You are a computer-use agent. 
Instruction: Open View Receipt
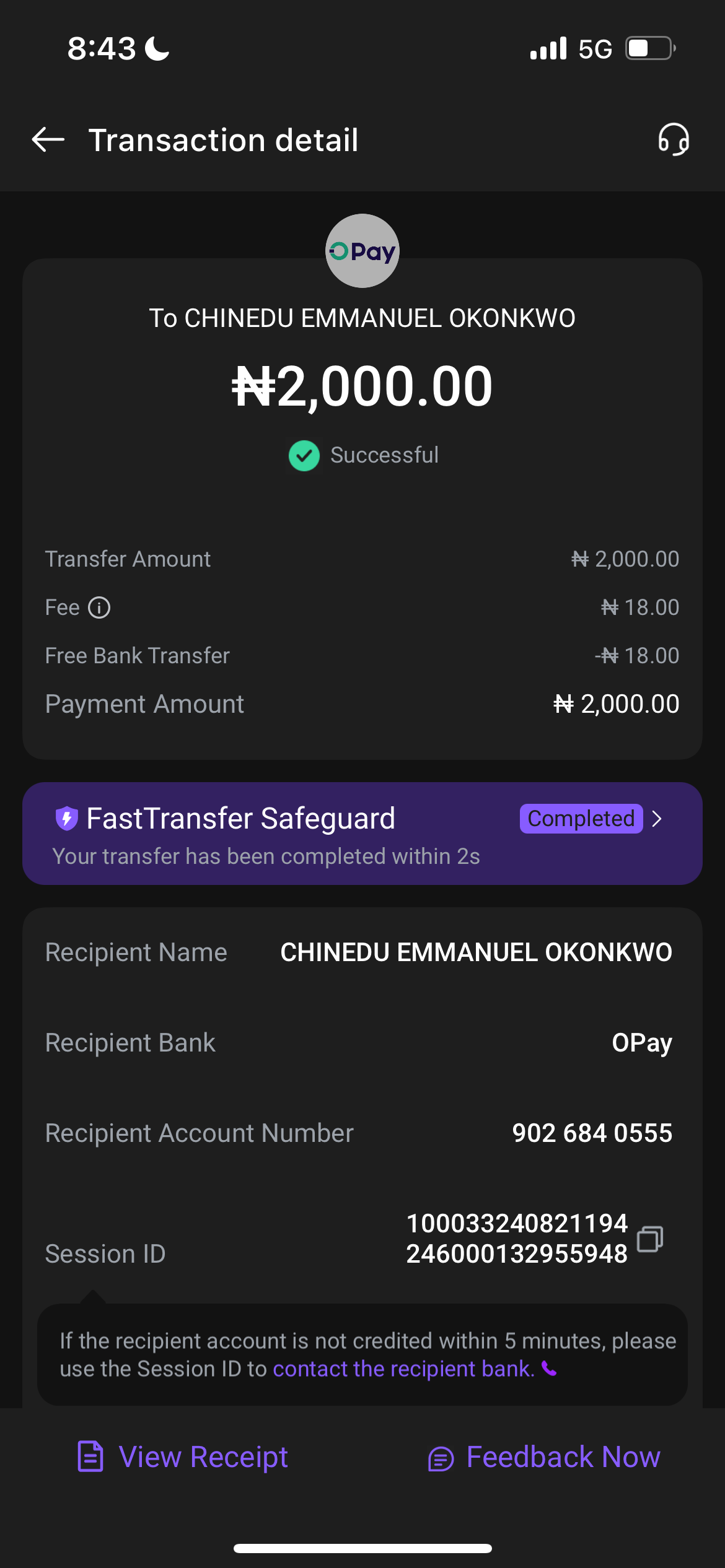click(203, 1457)
